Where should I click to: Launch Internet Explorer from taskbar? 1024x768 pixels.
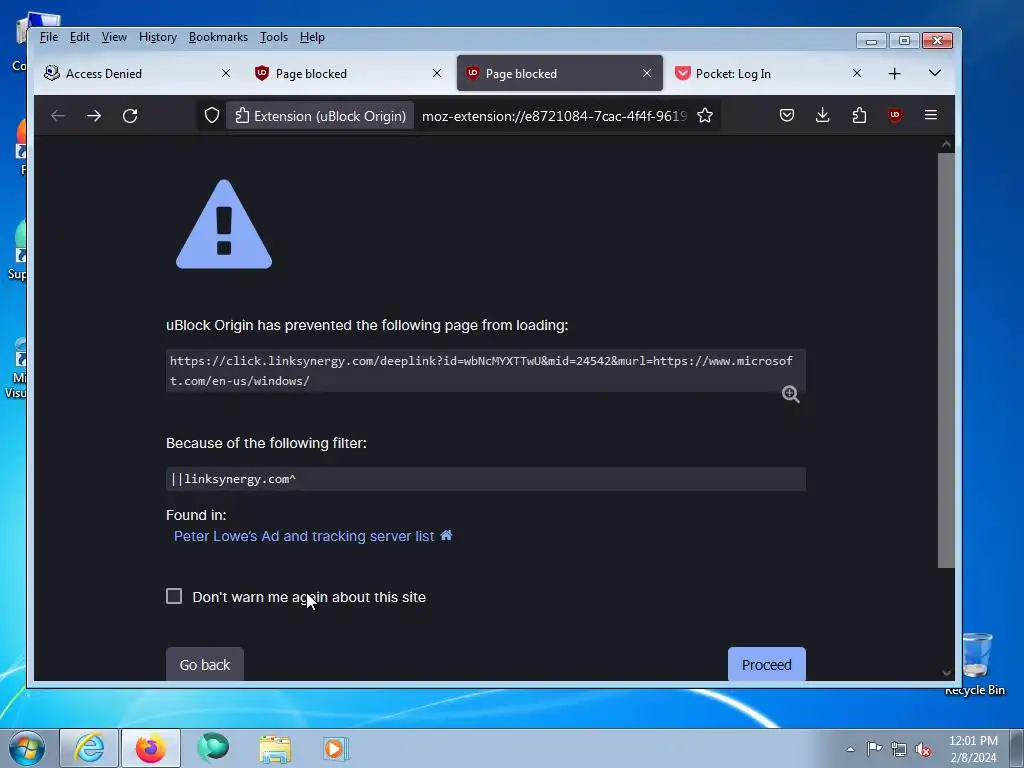(x=89, y=748)
